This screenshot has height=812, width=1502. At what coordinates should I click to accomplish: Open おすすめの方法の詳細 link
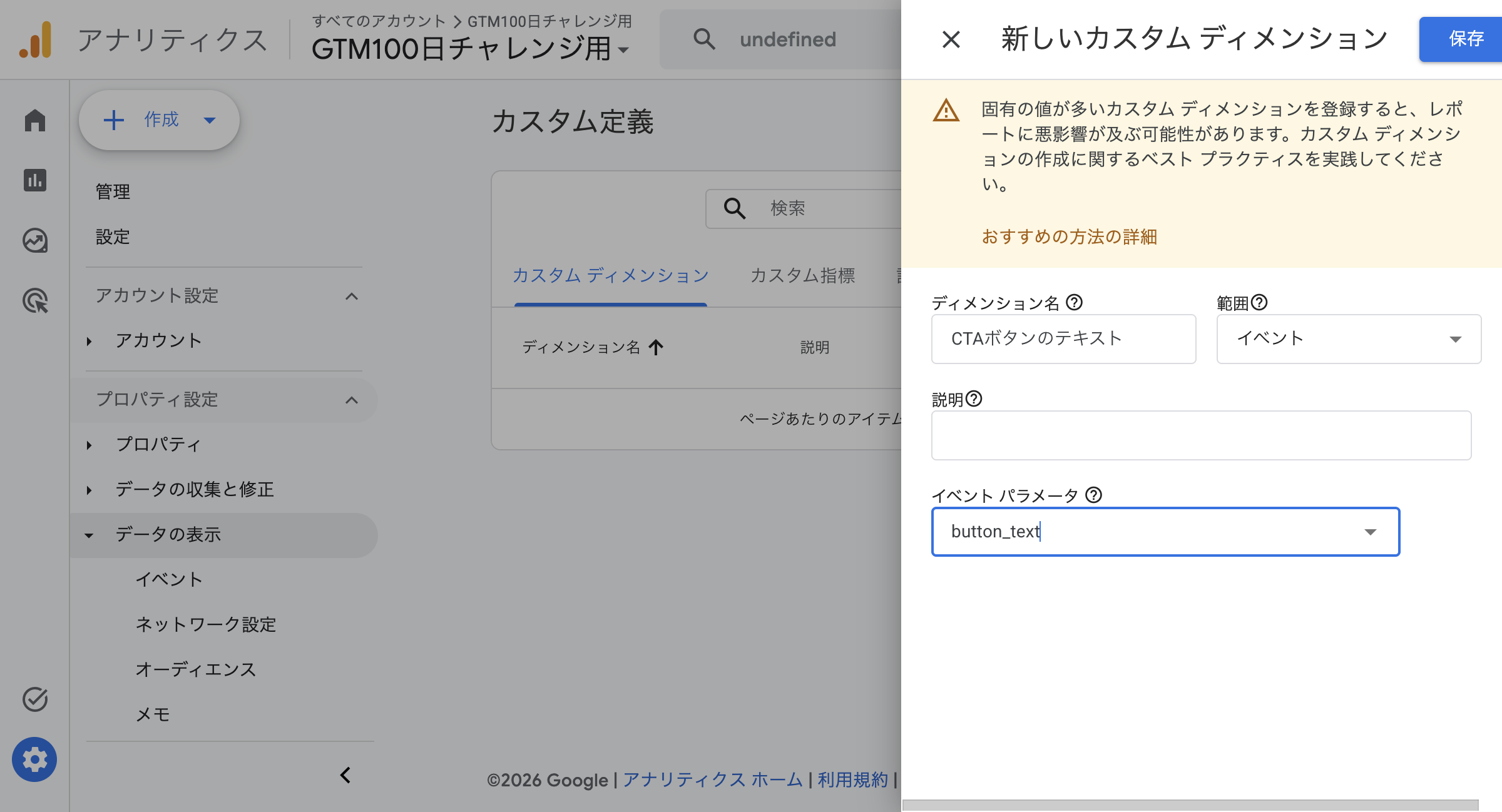click(x=1069, y=236)
